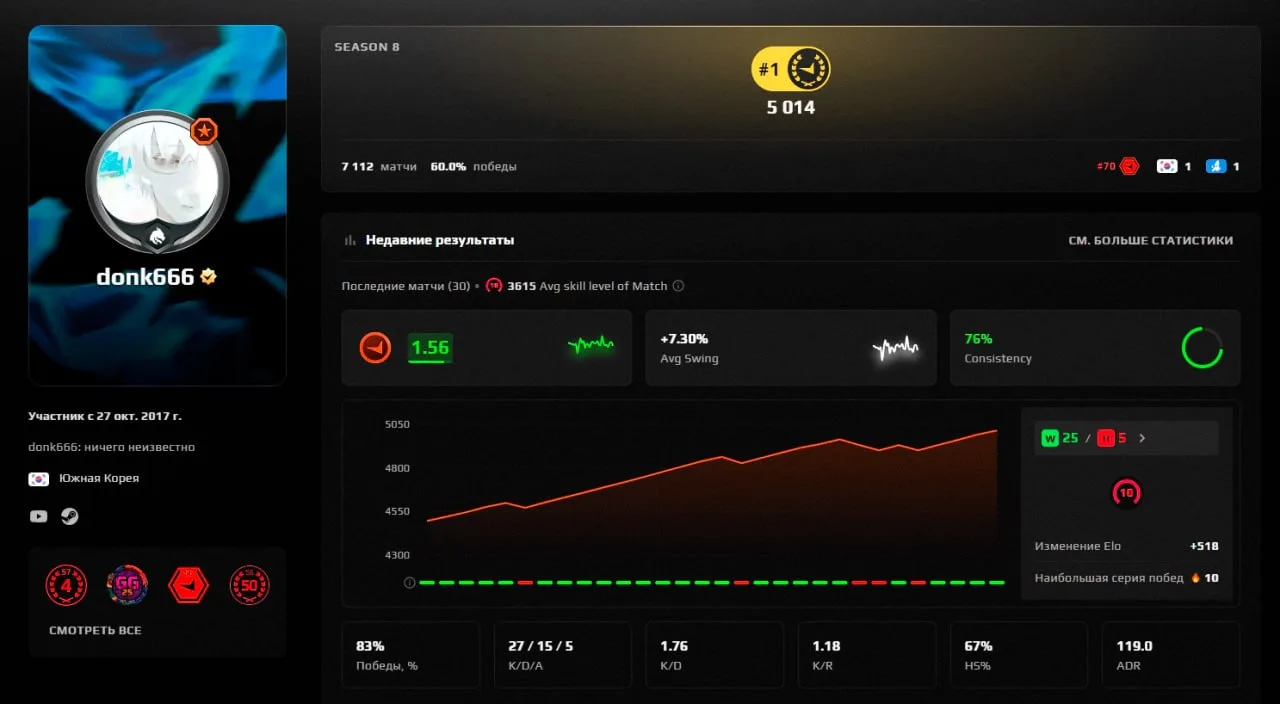Click the SEASON 8 label
Image resolution: width=1280 pixels, height=704 pixels.
367,47
